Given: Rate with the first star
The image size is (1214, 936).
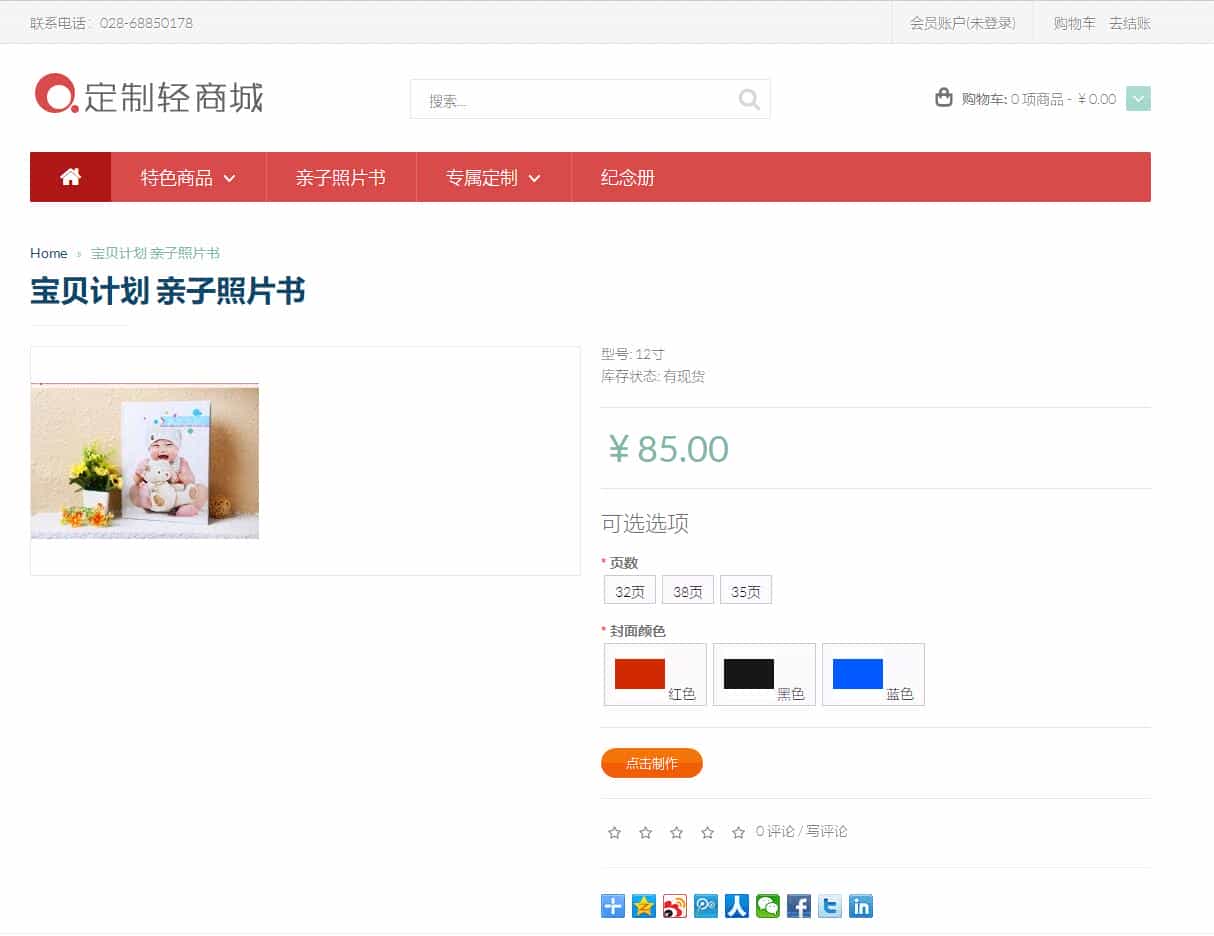Looking at the screenshot, I should tap(614, 832).
